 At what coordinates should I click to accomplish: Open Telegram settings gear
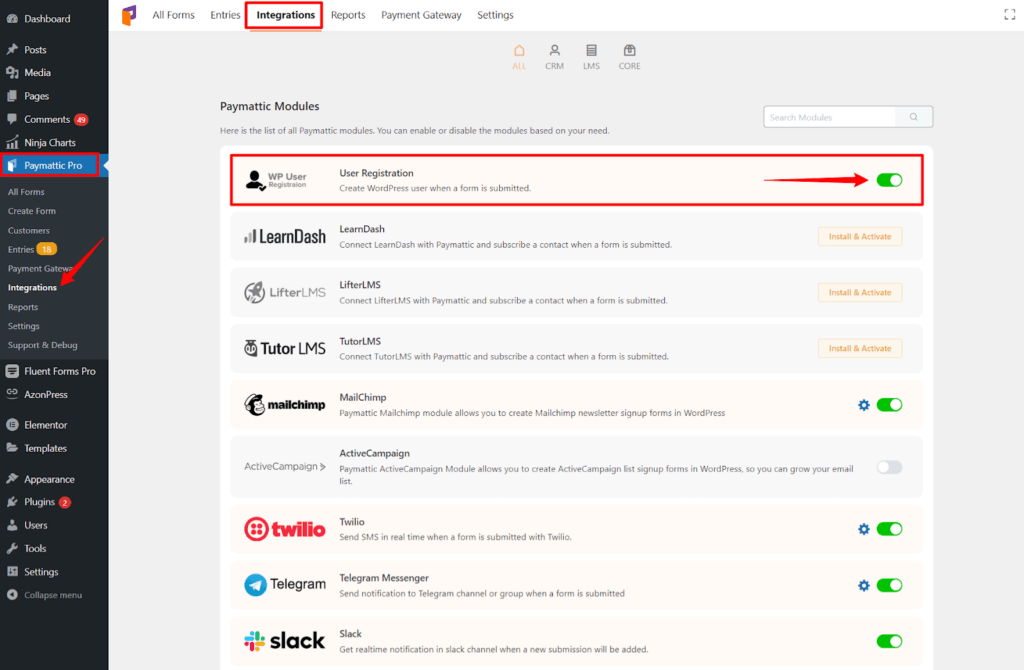pyautogui.click(x=863, y=585)
